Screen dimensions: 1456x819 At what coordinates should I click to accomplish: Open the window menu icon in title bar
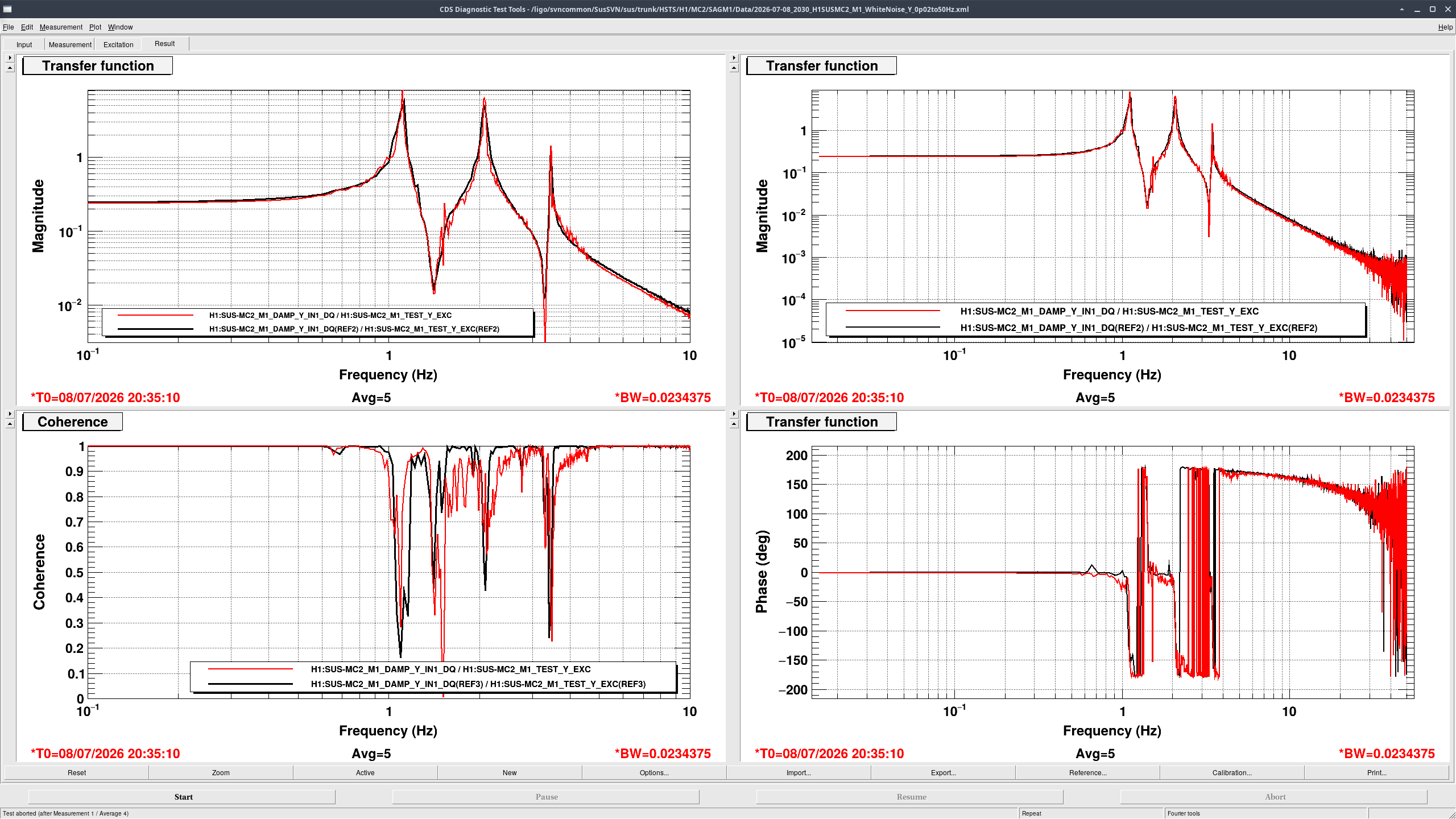(x=7, y=9)
